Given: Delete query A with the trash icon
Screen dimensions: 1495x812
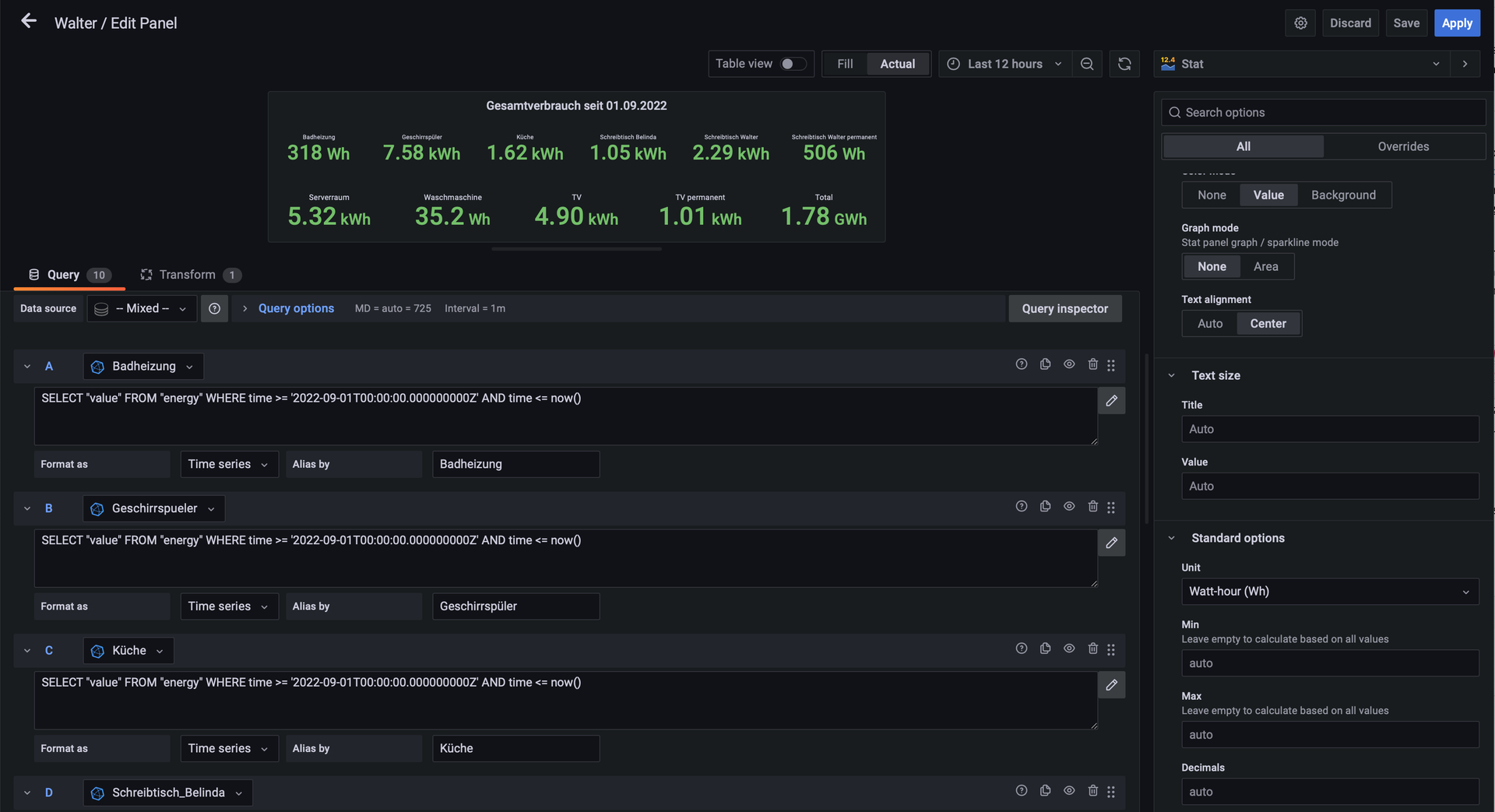Looking at the screenshot, I should tap(1092, 364).
